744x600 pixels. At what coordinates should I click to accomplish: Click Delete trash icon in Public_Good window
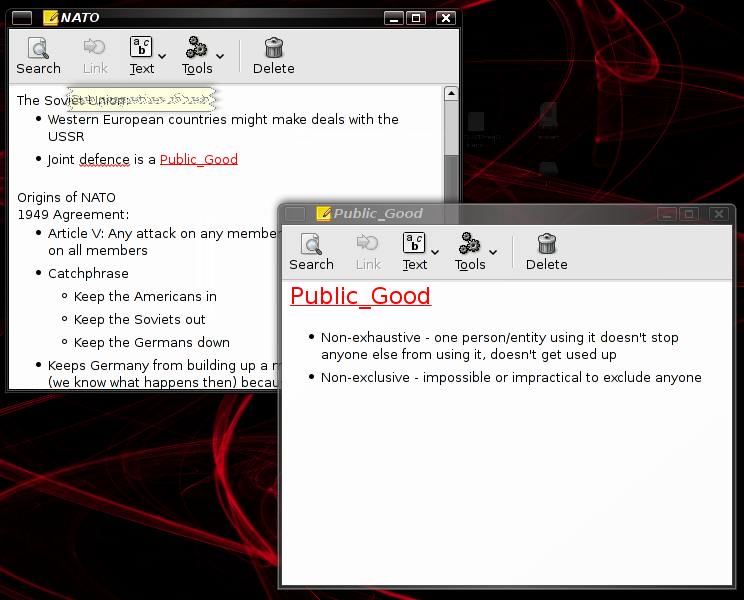tap(547, 243)
